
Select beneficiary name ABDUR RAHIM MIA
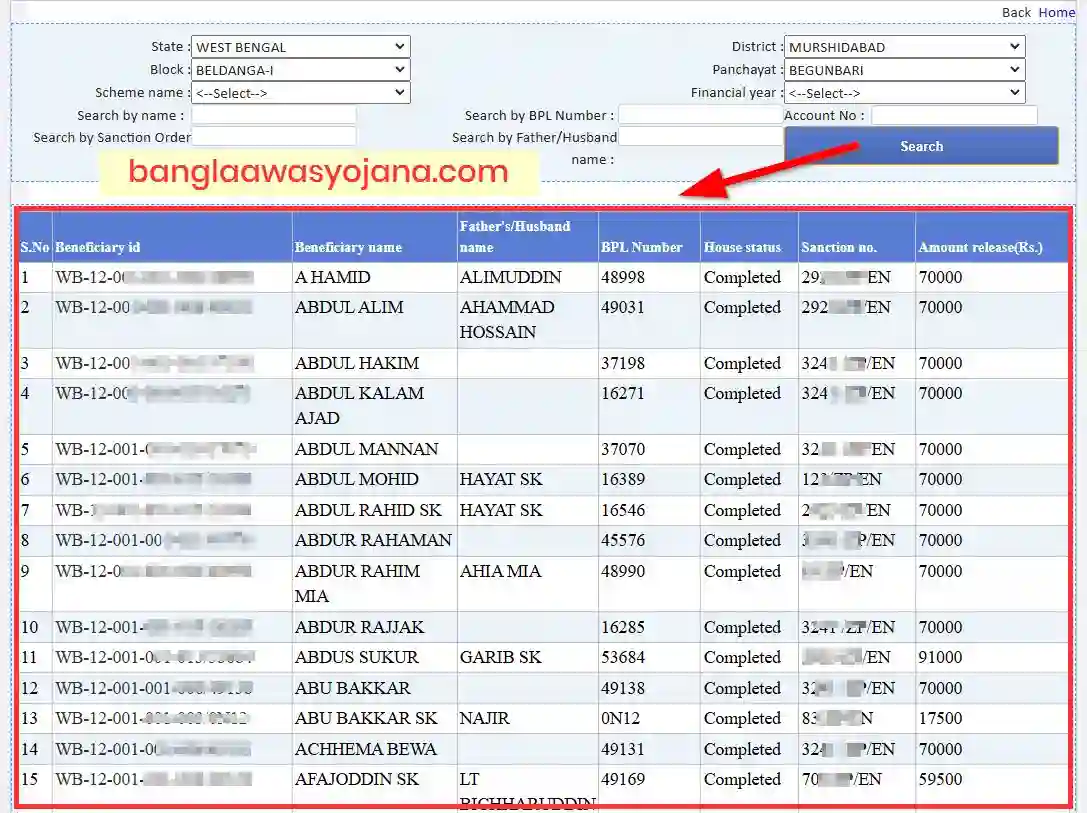point(357,584)
